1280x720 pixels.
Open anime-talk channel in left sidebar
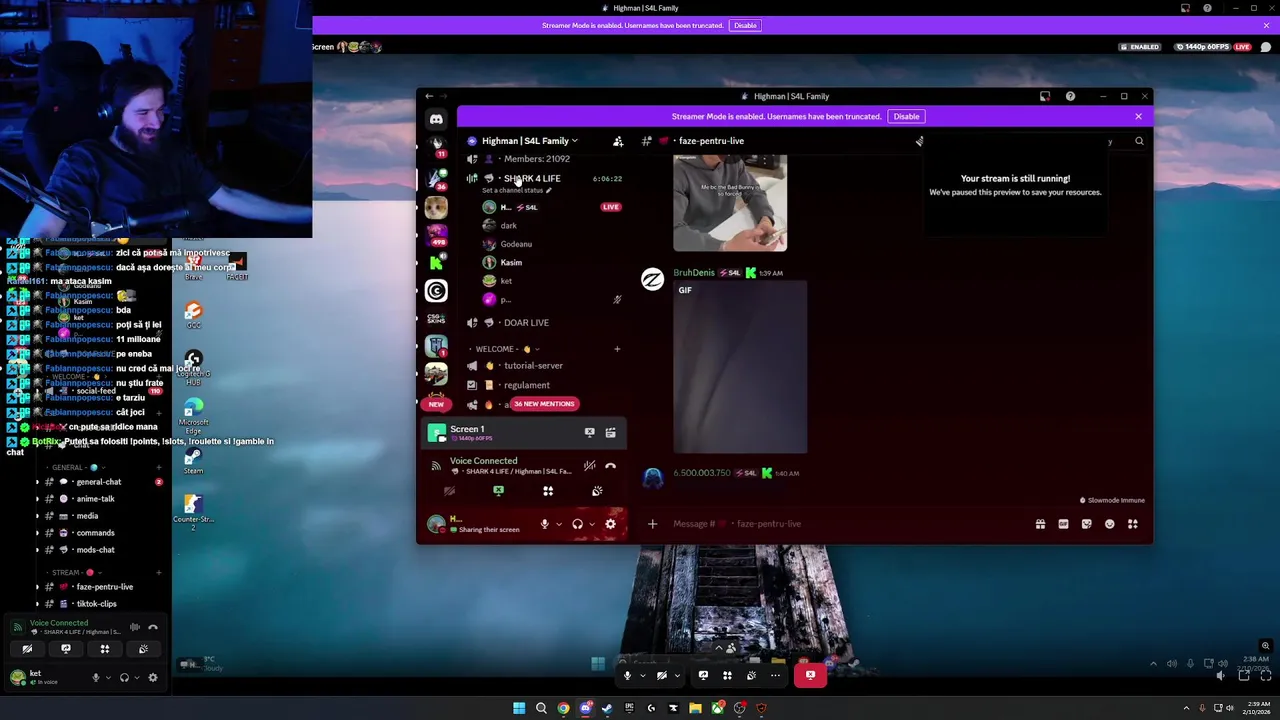click(96, 499)
